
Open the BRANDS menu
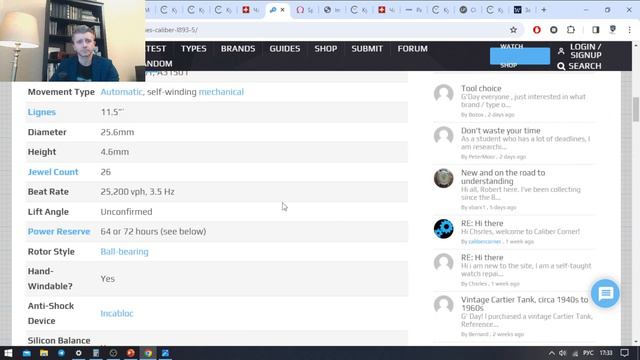pos(238,49)
